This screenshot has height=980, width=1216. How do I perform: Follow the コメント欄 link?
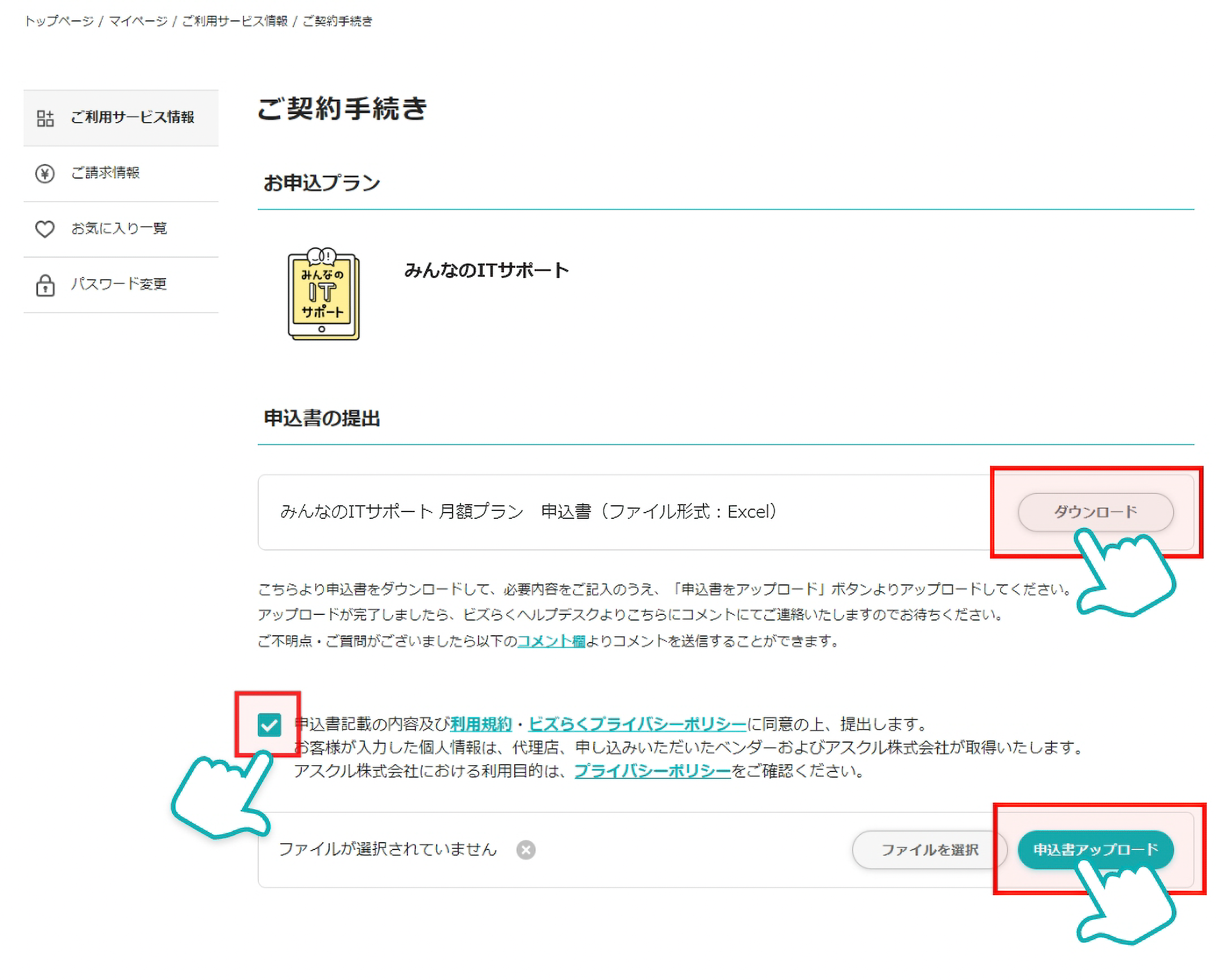point(551,641)
